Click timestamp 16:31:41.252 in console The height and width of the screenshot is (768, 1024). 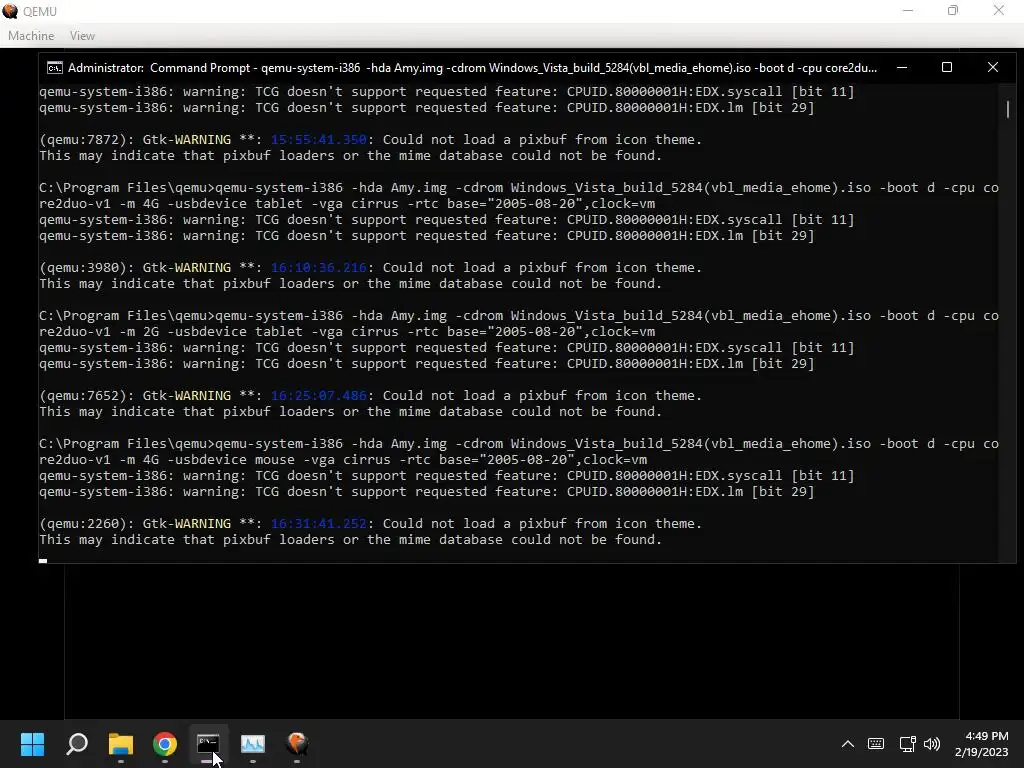(319, 524)
